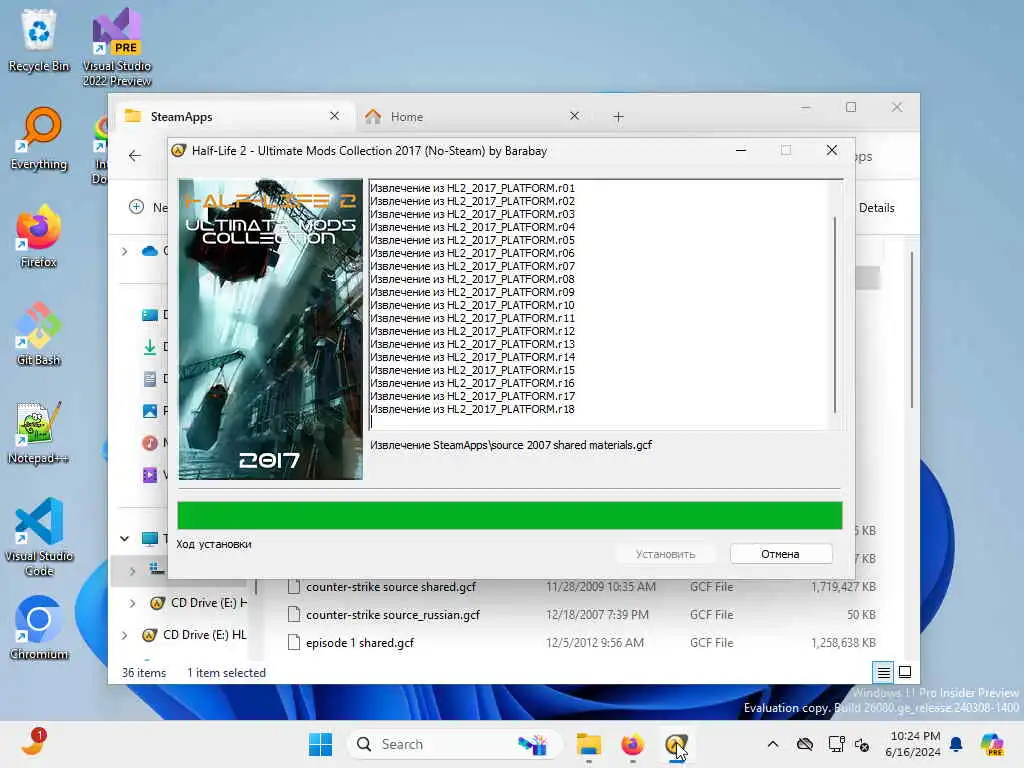Close the Home Explorer tab
The image size is (1024, 768).
(574, 116)
